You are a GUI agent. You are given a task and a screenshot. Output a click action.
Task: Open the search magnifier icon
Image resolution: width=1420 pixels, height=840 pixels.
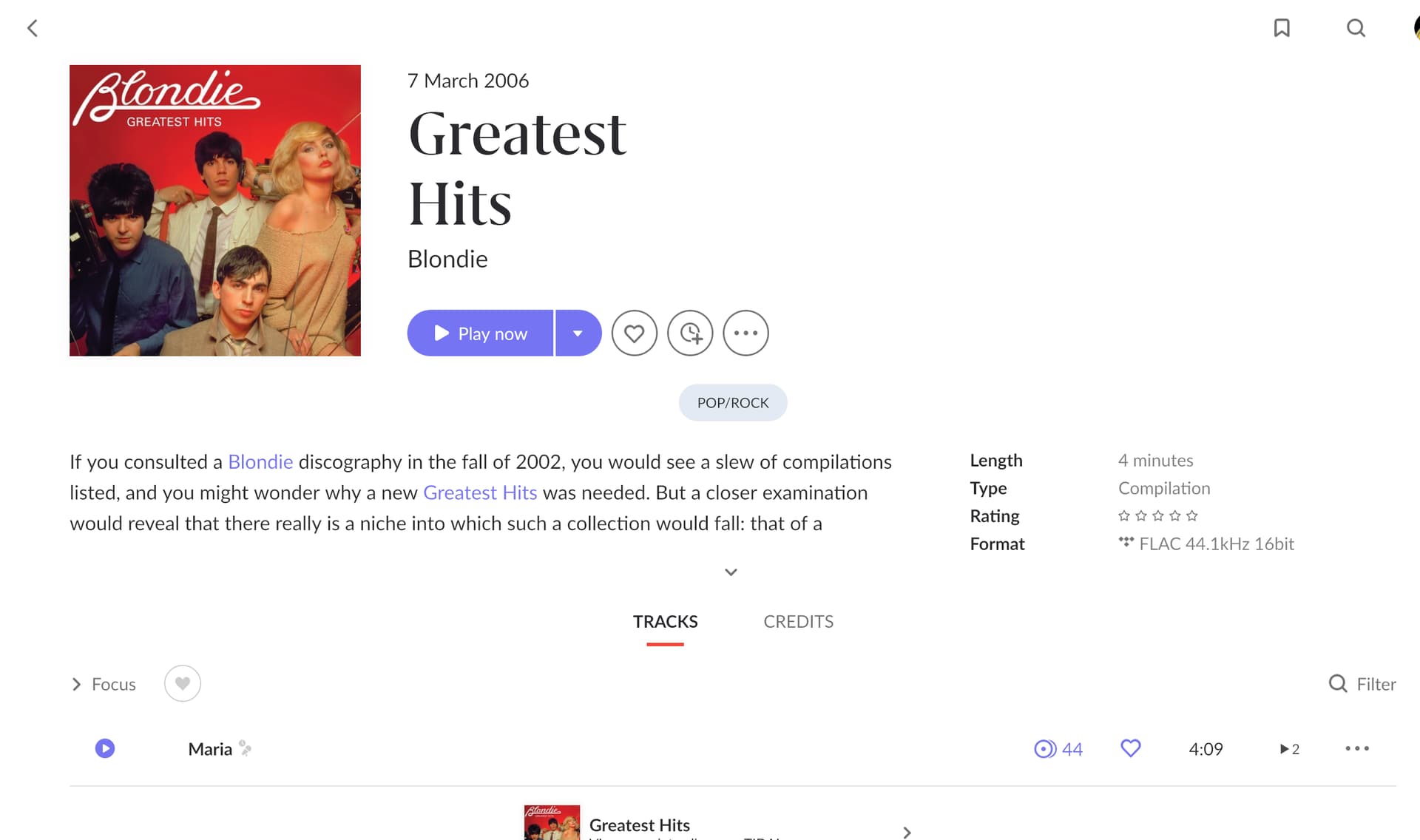coord(1356,28)
